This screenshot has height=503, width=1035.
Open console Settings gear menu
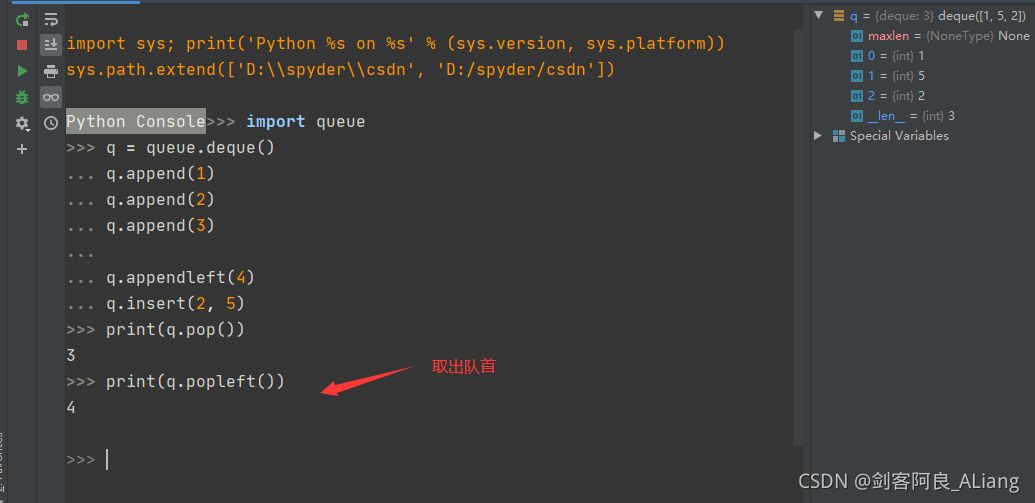[22, 123]
